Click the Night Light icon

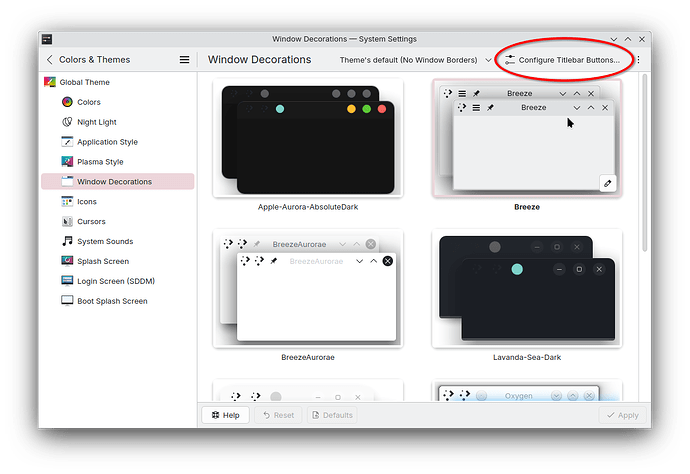(67, 122)
